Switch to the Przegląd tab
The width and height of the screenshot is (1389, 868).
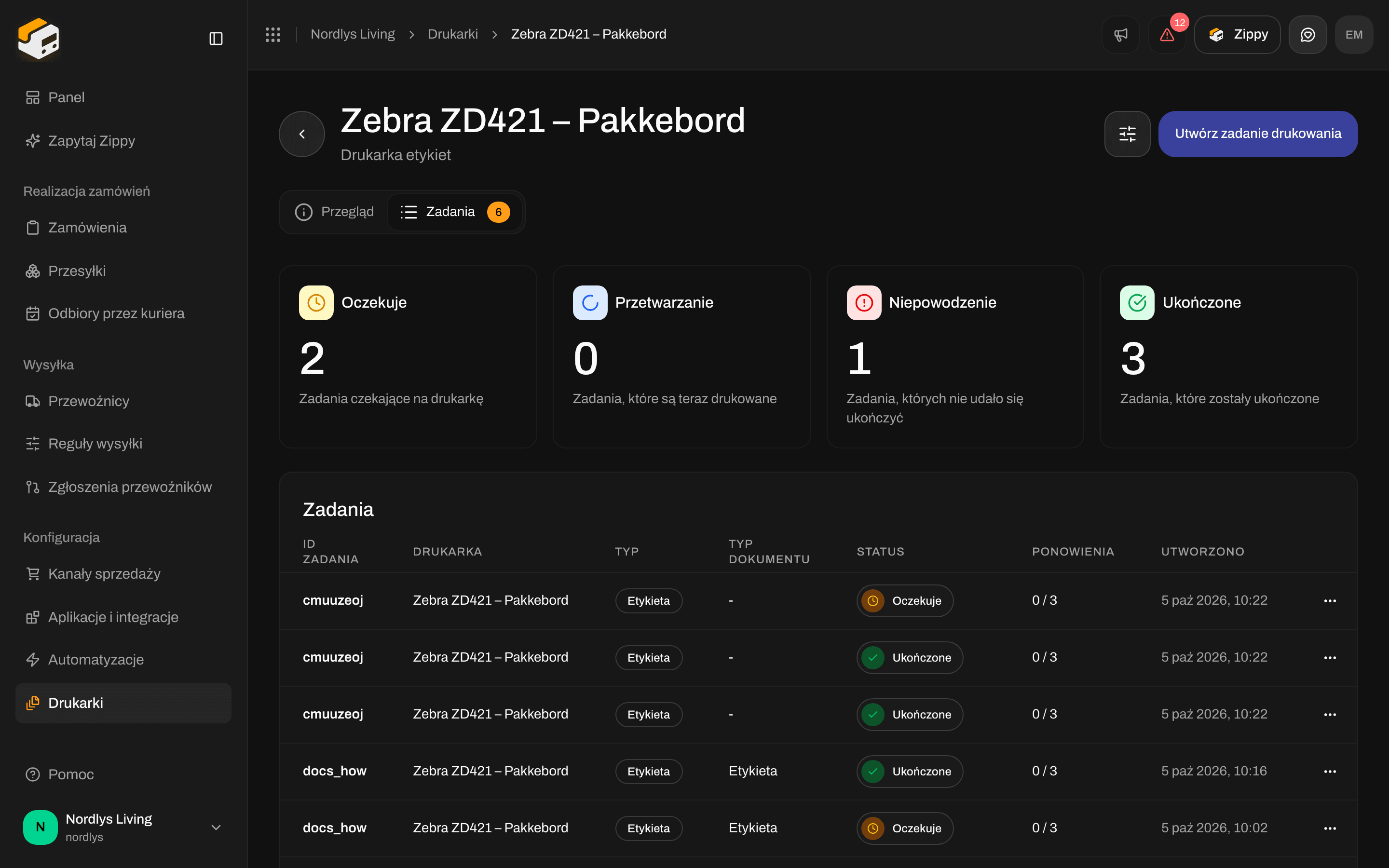tap(335, 212)
